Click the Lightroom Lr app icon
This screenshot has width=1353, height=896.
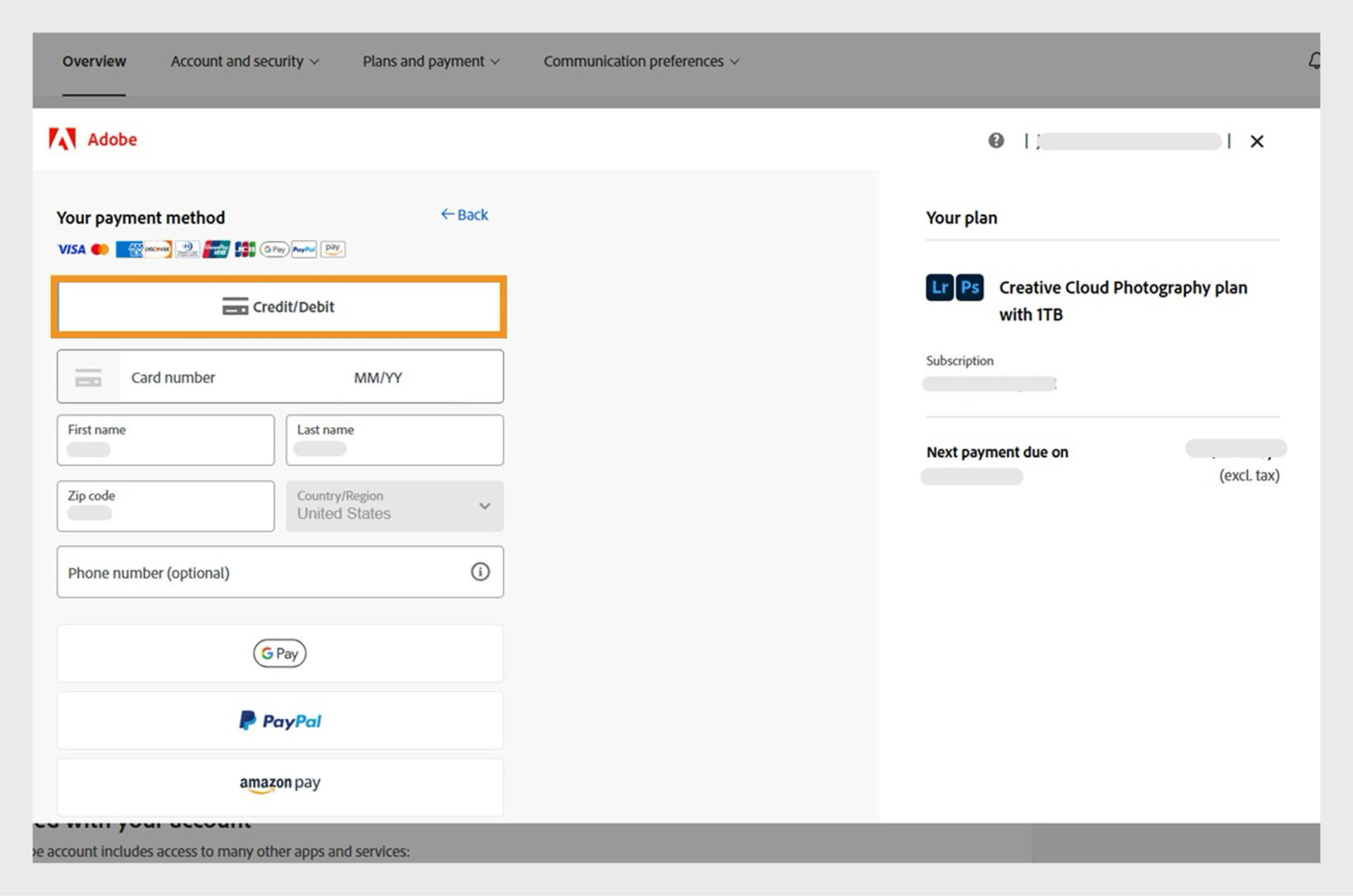tap(939, 287)
